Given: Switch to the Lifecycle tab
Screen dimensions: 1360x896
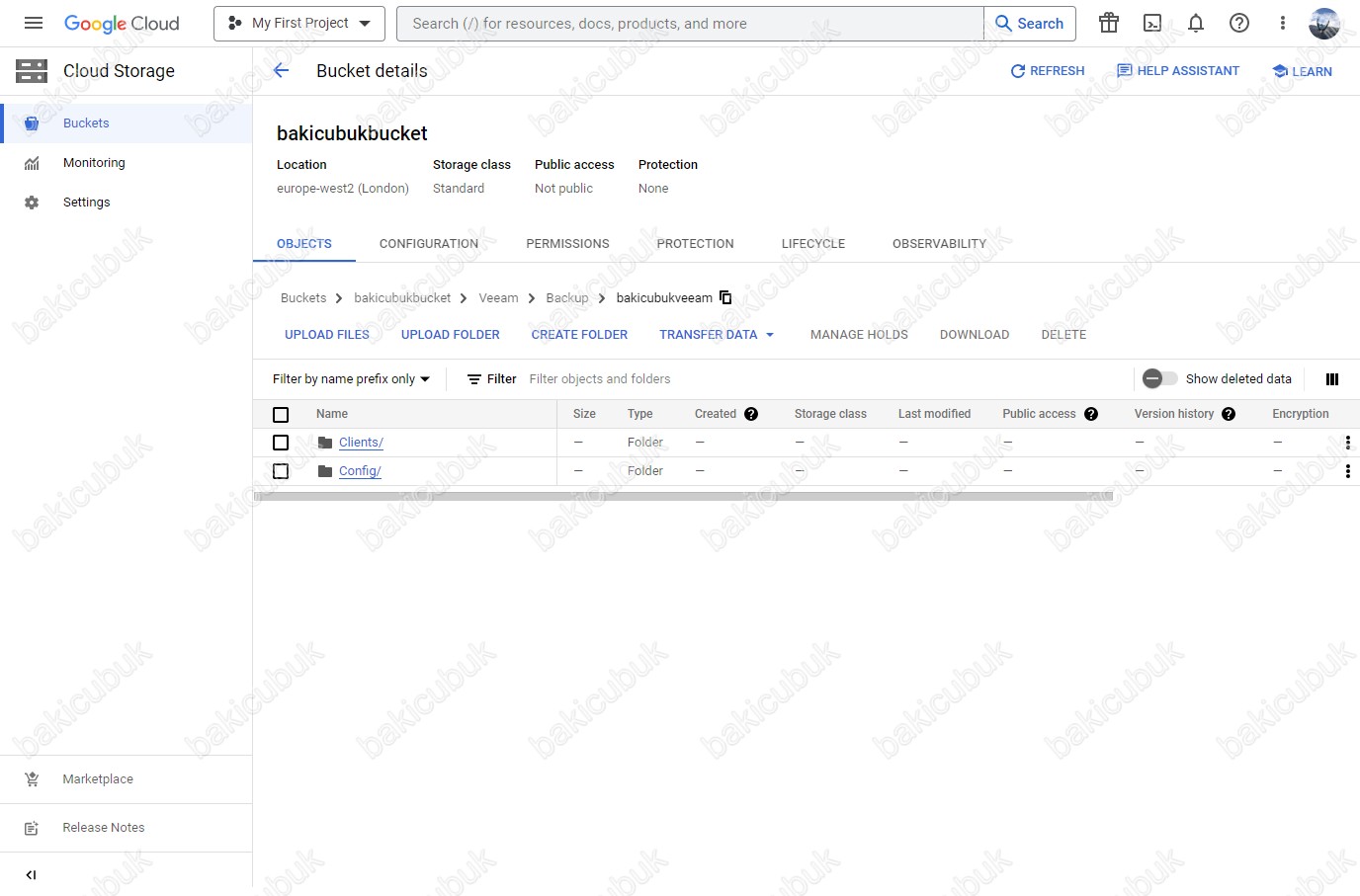Looking at the screenshot, I should click(813, 244).
